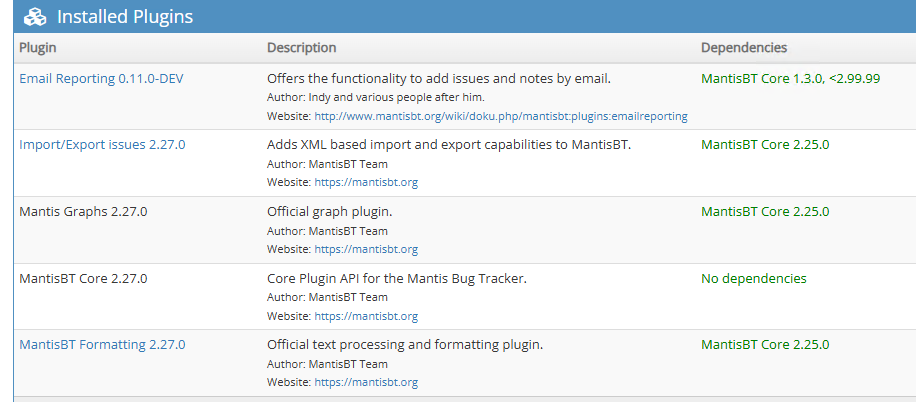Click the Dependencies column header
This screenshot has width=916, height=402.
(x=744, y=48)
